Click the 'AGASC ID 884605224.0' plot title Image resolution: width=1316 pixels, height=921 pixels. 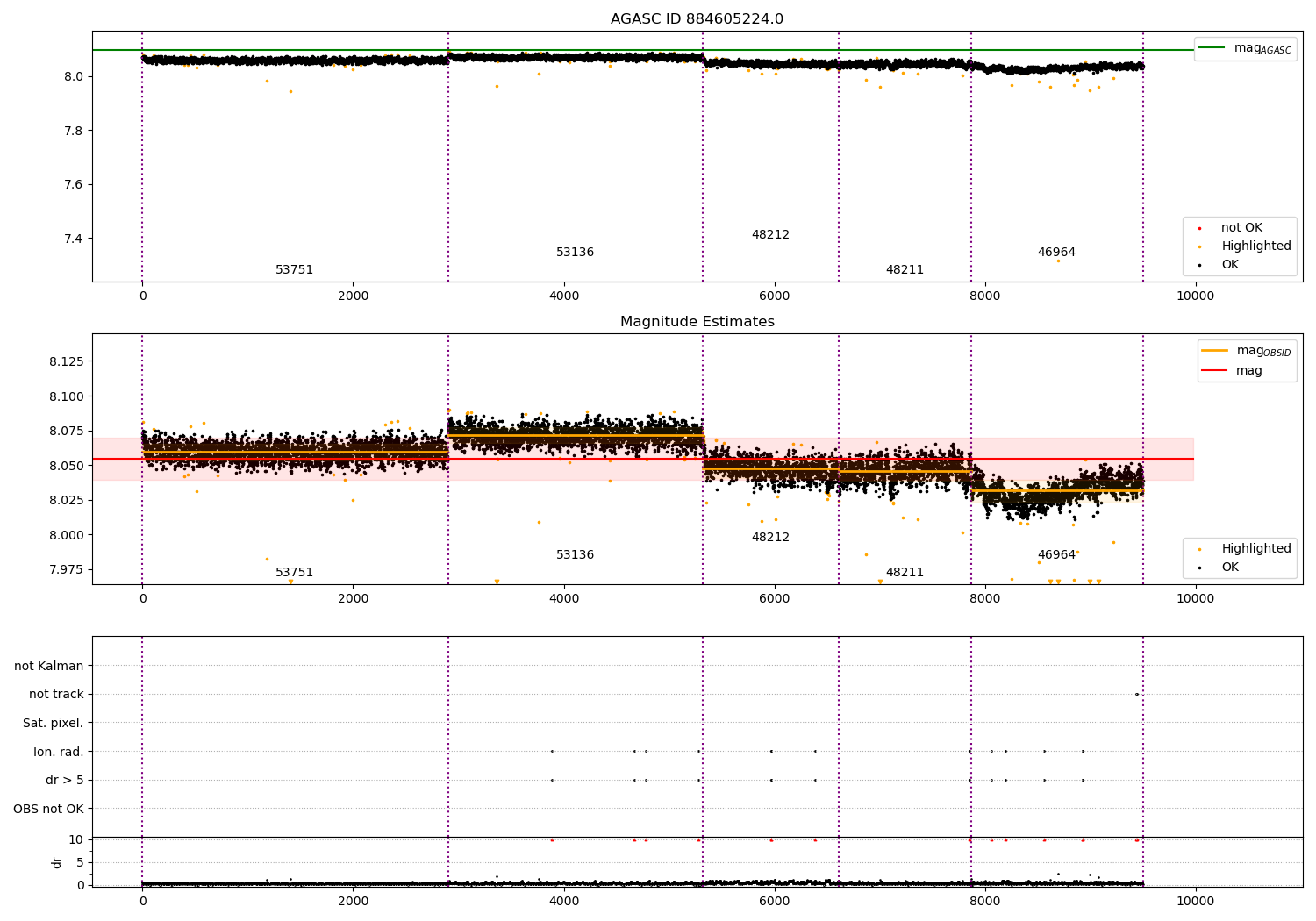click(697, 19)
